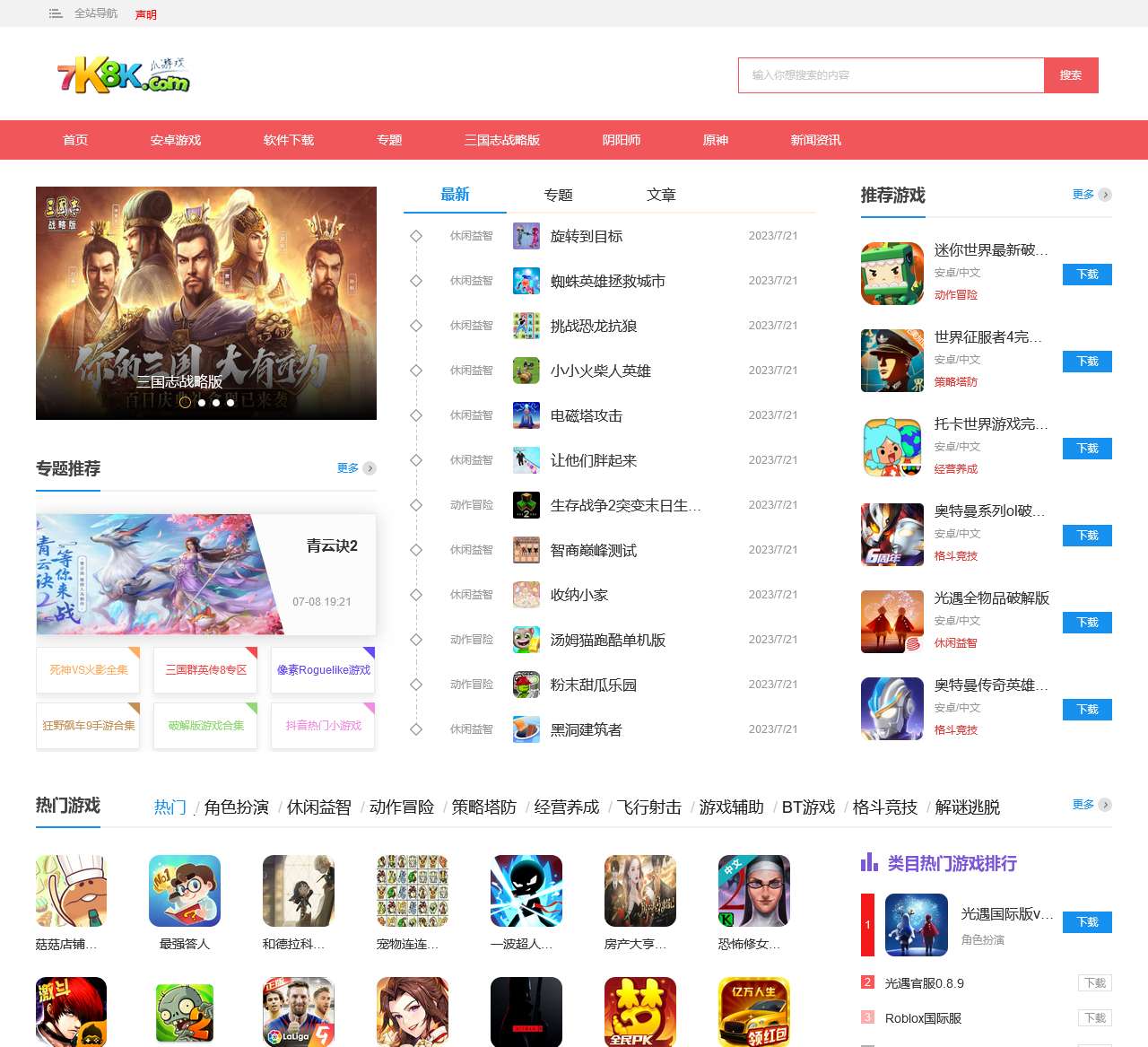The width and height of the screenshot is (1148, 1047).
Task: Open 新闻资讯 in the navigation bar
Action: [x=816, y=140]
